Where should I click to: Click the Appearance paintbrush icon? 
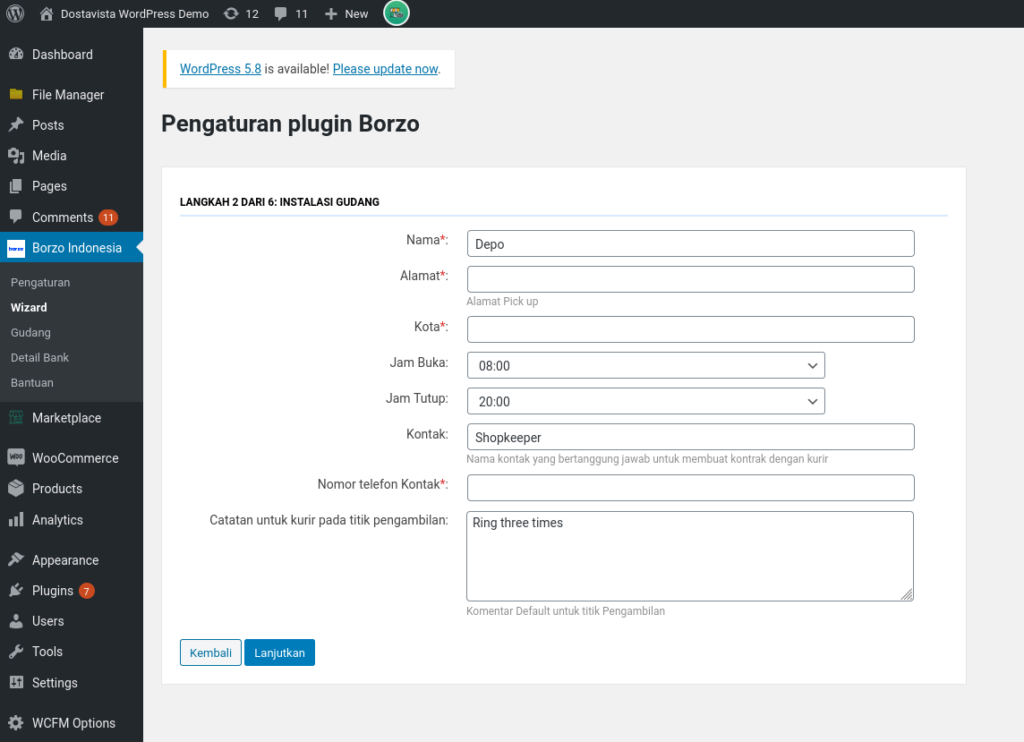point(16,560)
